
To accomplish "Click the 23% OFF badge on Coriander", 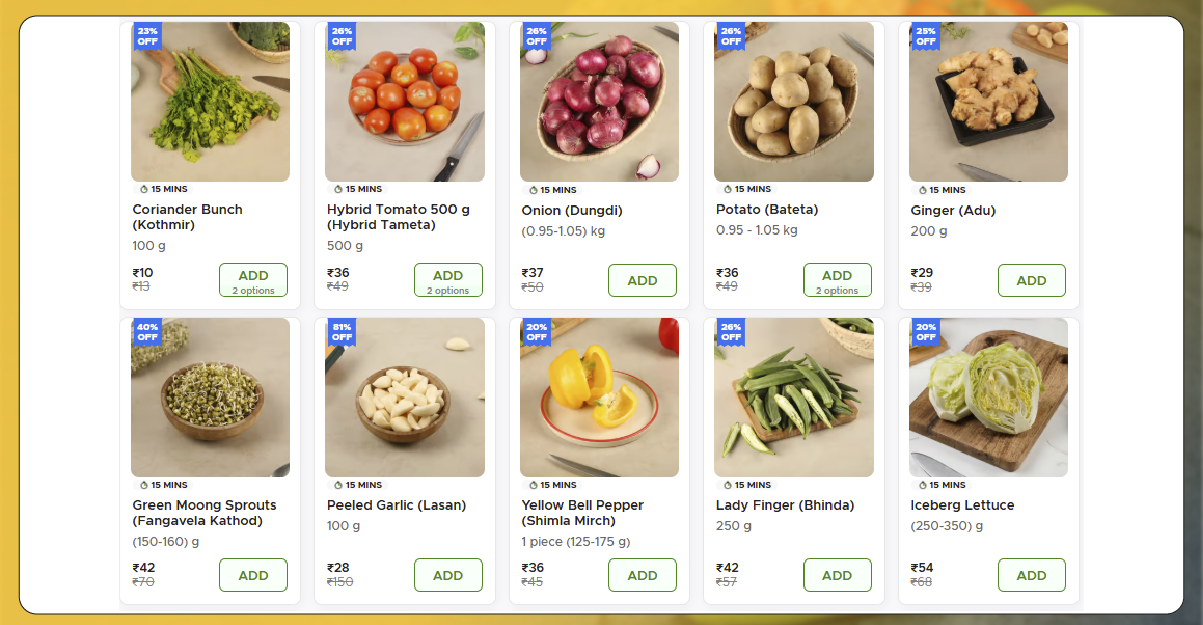I will tap(147, 36).
